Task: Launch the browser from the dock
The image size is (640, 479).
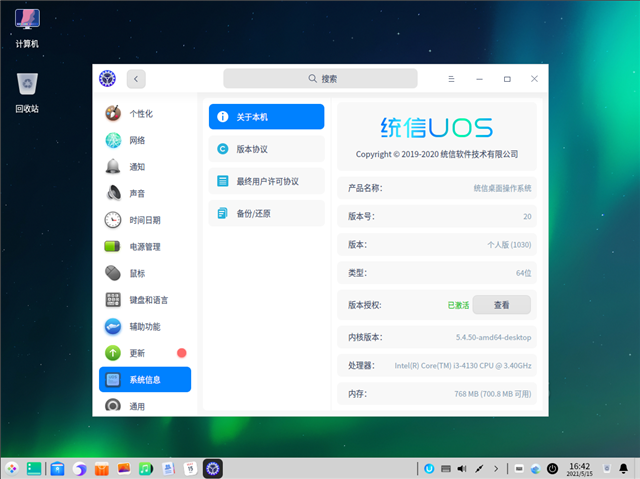Action: coord(80,469)
